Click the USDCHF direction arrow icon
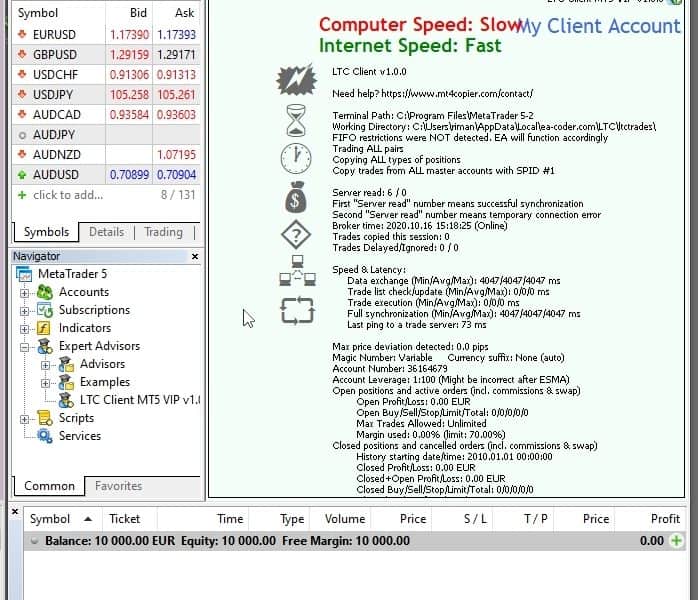 pyautogui.click(x=22, y=74)
